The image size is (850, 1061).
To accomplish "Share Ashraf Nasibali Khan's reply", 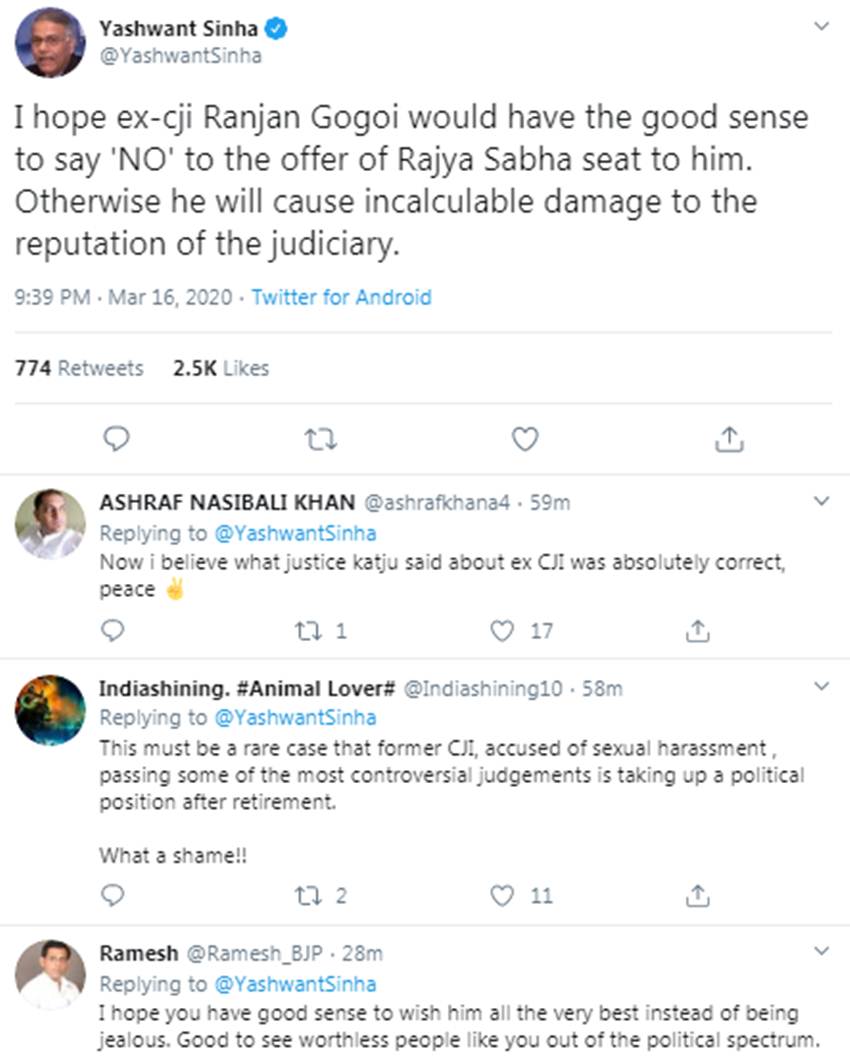I will [699, 631].
